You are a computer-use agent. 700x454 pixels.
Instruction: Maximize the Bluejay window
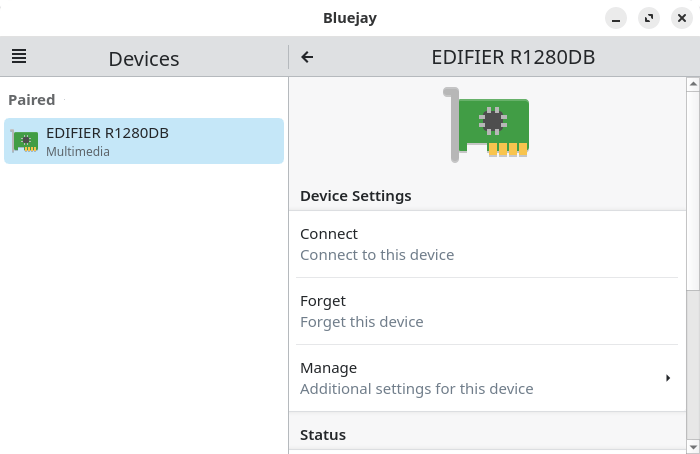[649, 18]
